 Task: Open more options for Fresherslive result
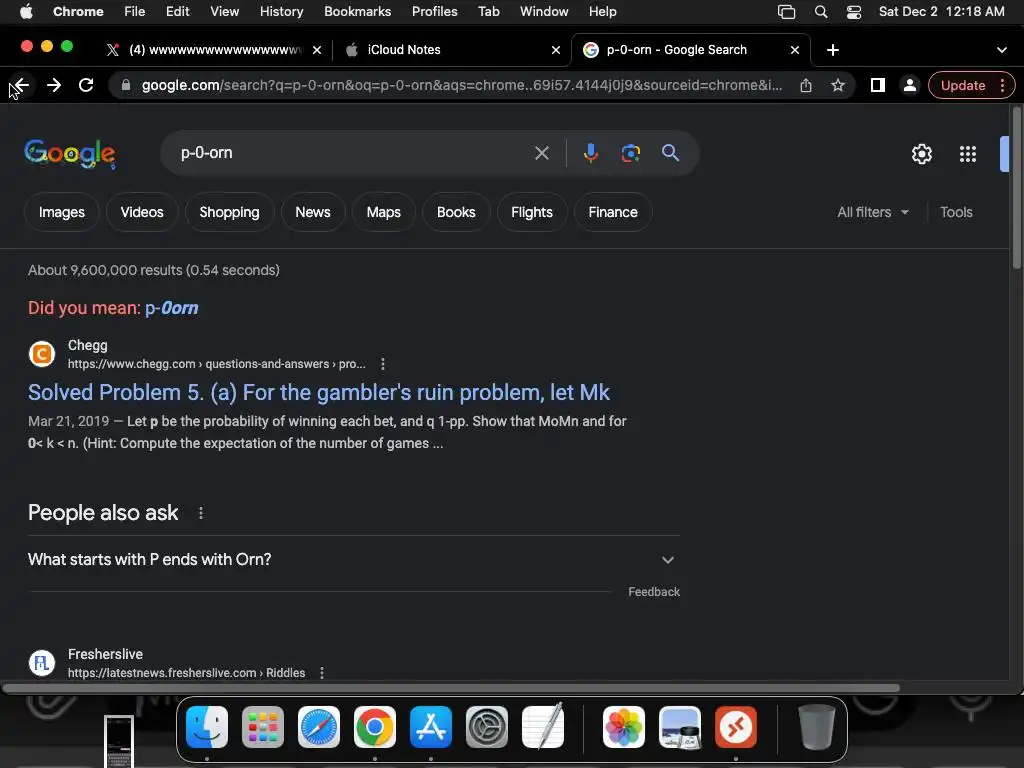322,673
